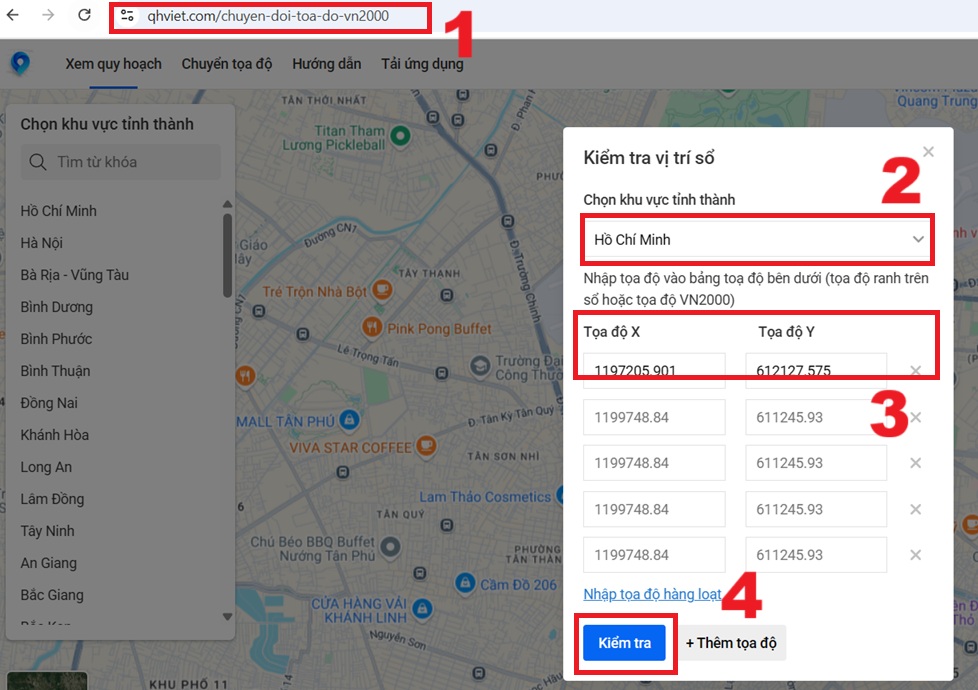Click Trường Đại học graduation cap marker
The width and height of the screenshot is (978, 690).
[x=480, y=366]
